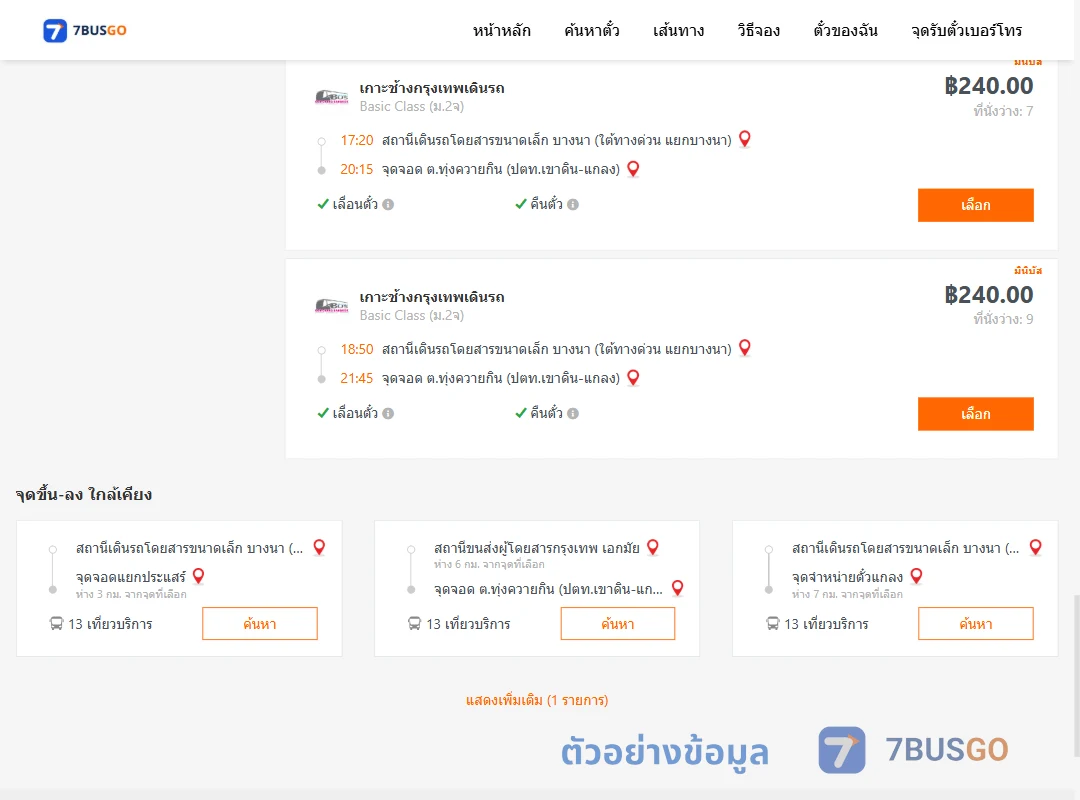Click the ฿240.00 price of 17:20 trip
Viewport: 1080px width, 800px height.
pos(989,86)
